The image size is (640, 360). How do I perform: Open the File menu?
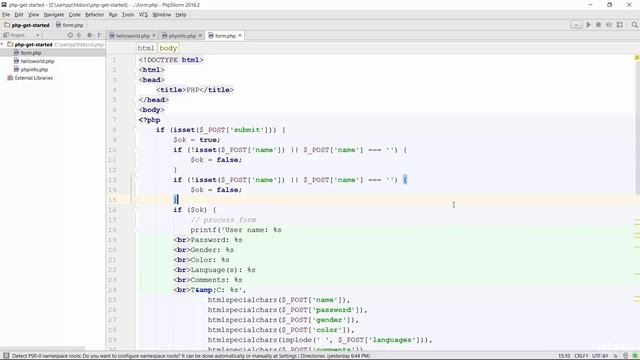click(6, 15)
